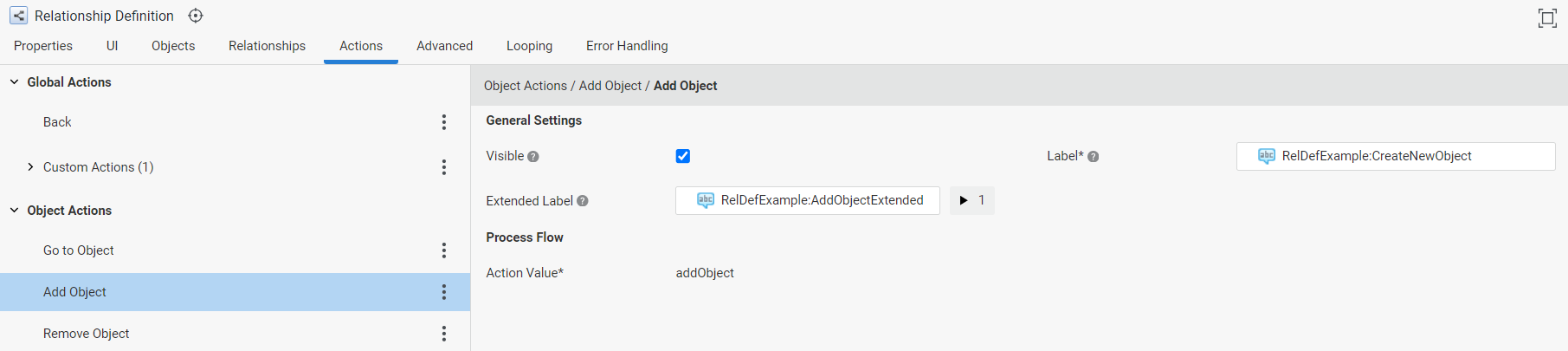Uncheck the Visible checkbox

pos(683,156)
